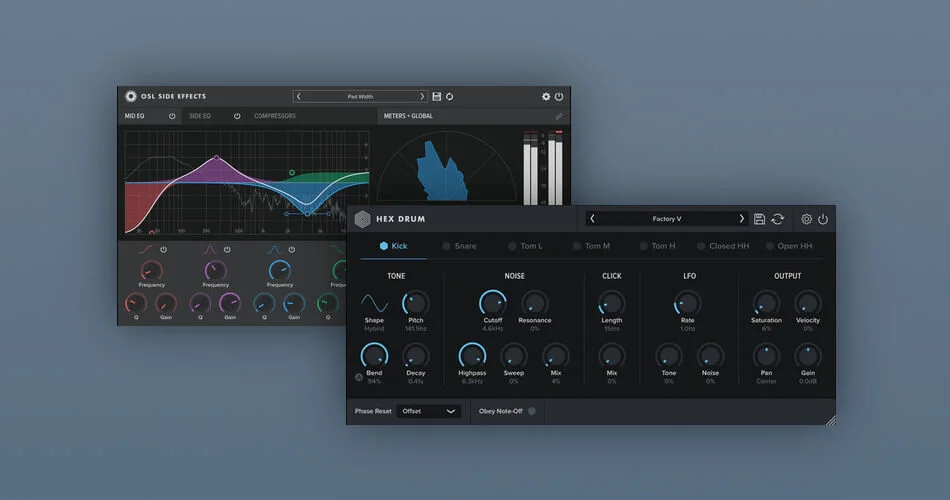The image size is (950, 500).
Task: Toggle OSL Side Effects plugin power icon
Action: point(559,96)
